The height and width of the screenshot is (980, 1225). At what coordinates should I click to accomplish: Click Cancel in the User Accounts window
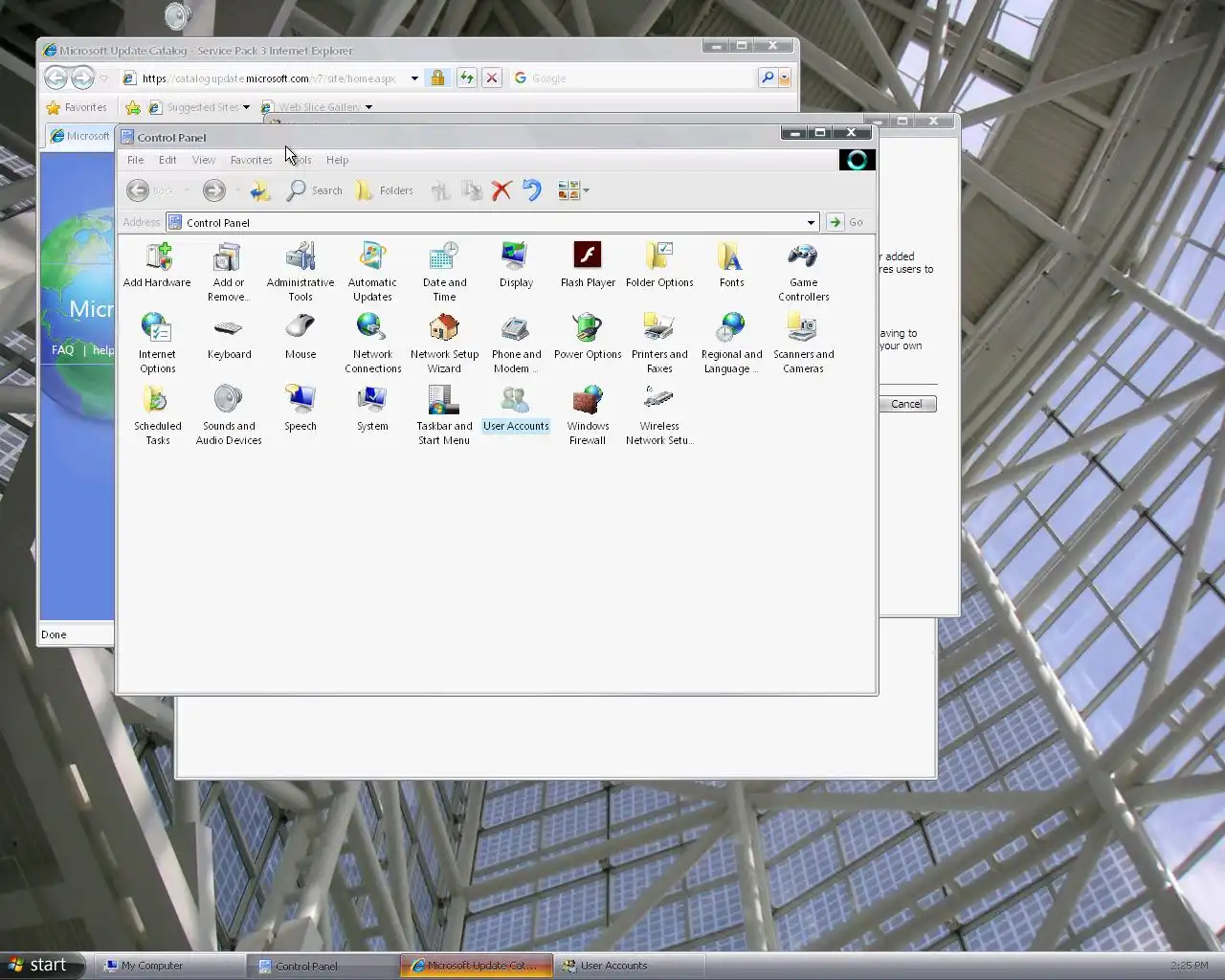click(x=906, y=404)
